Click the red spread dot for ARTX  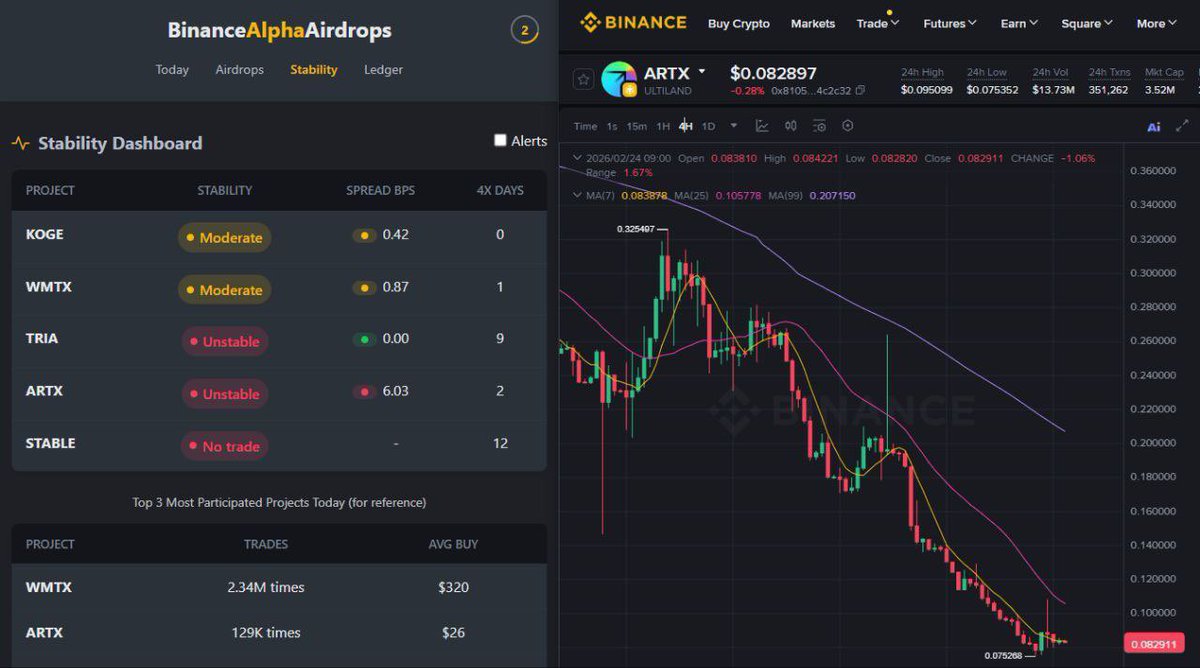(x=364, y=391)
